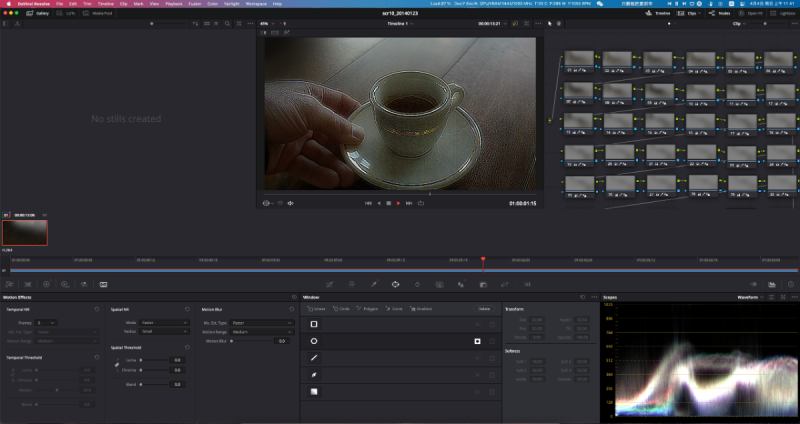This screenshot has width=800, height=424.
Task: Open the Workspace menu
Action: coord(256,4)
